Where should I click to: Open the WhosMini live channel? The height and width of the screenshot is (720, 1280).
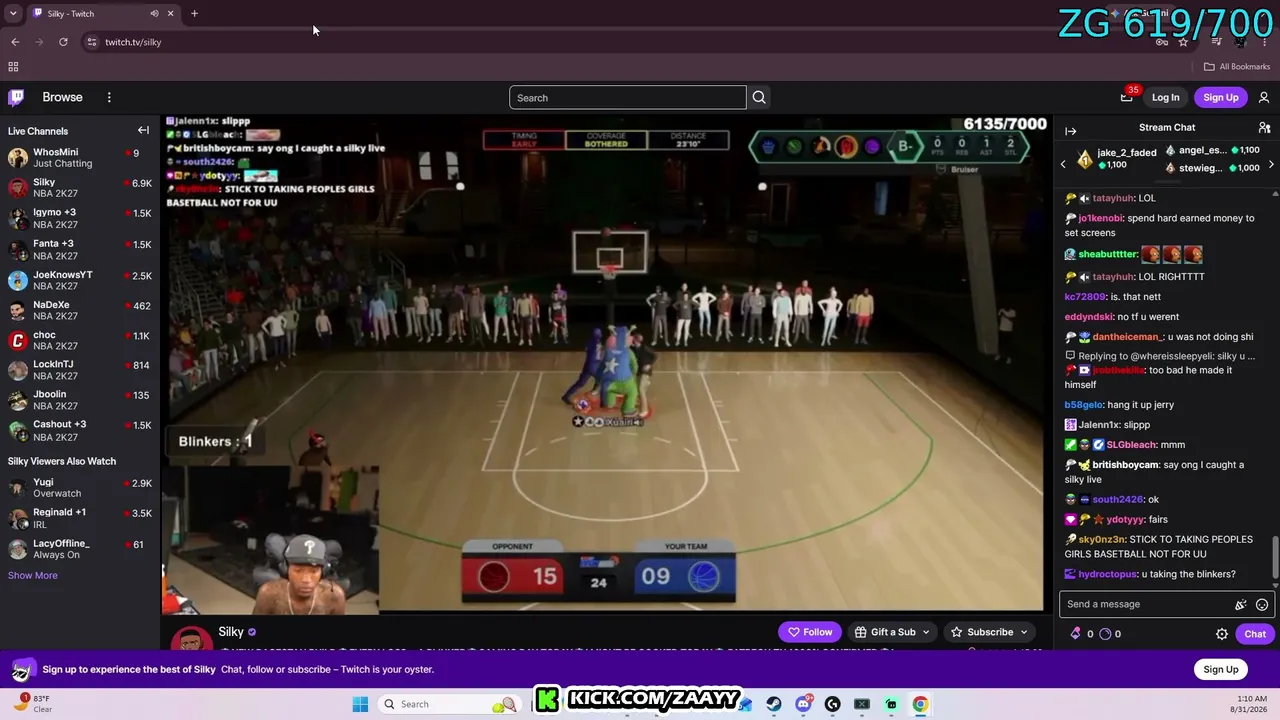(x=80, y=158)
